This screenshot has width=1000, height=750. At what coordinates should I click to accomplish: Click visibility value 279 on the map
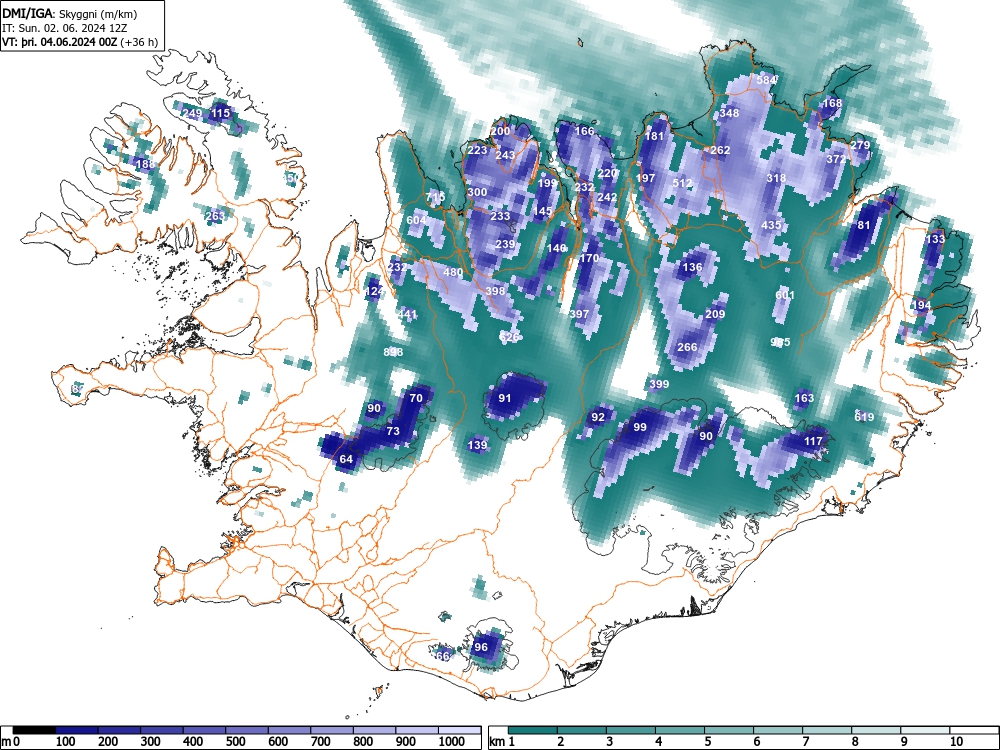click(x=860, y=145)
